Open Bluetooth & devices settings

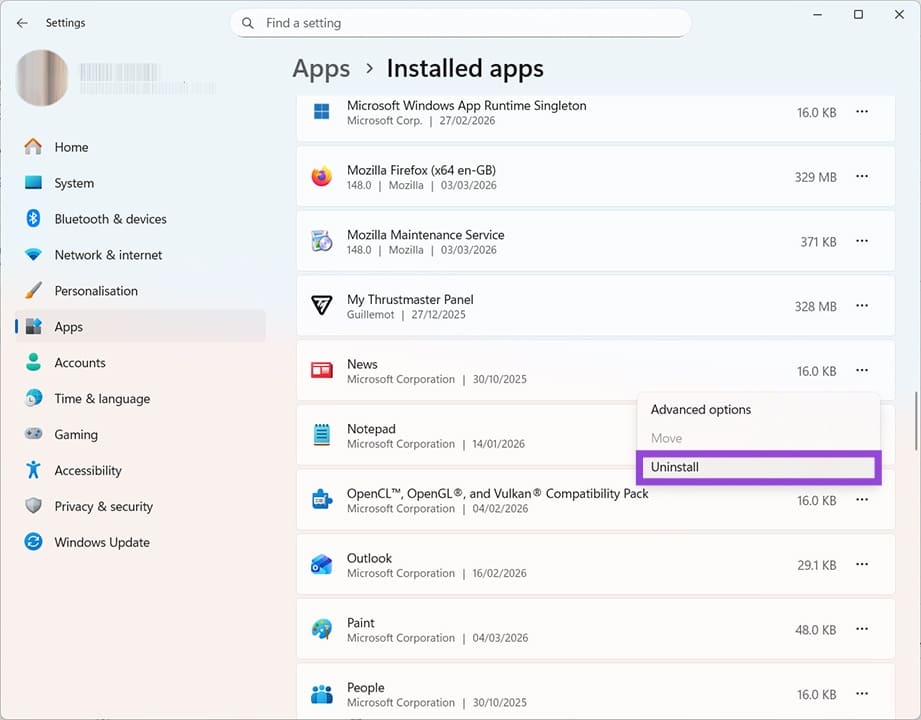pos(110,218)
